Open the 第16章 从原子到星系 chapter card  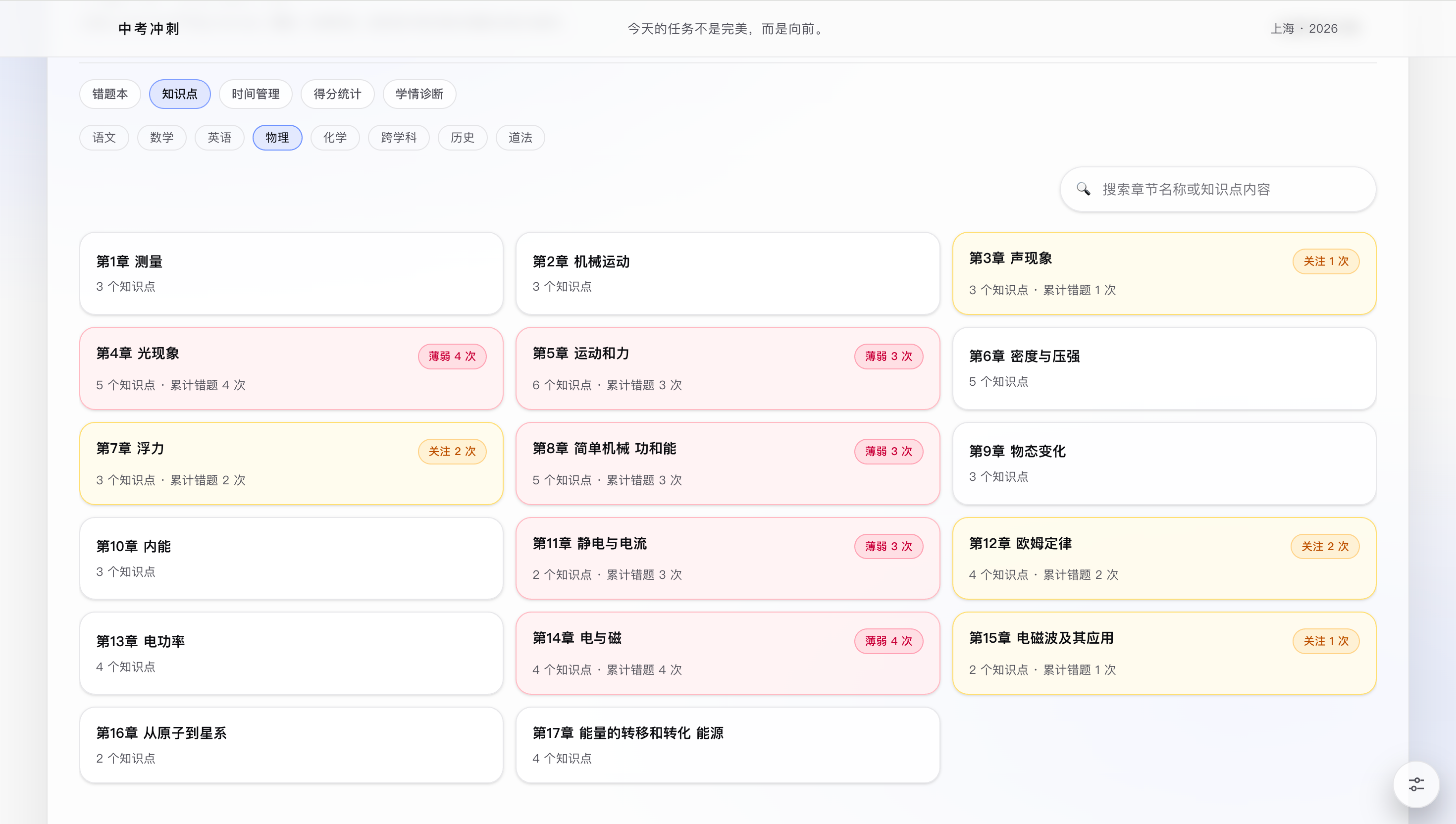(x=291, y=745)
